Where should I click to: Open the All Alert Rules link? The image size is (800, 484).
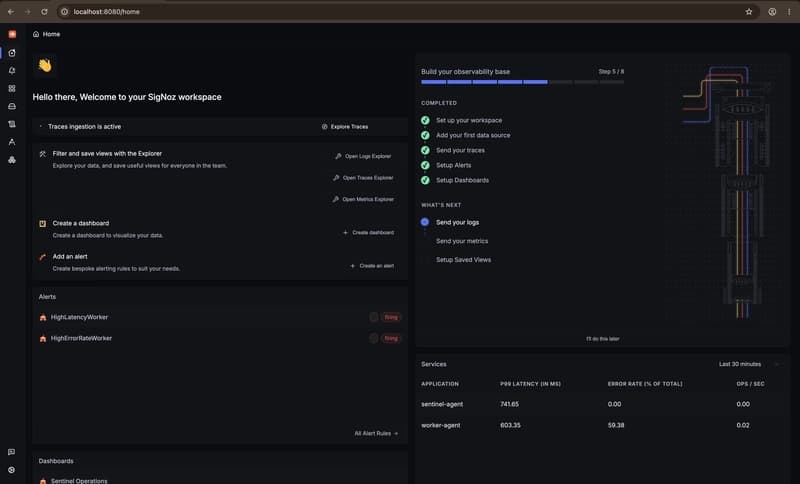tap(377, 433)
